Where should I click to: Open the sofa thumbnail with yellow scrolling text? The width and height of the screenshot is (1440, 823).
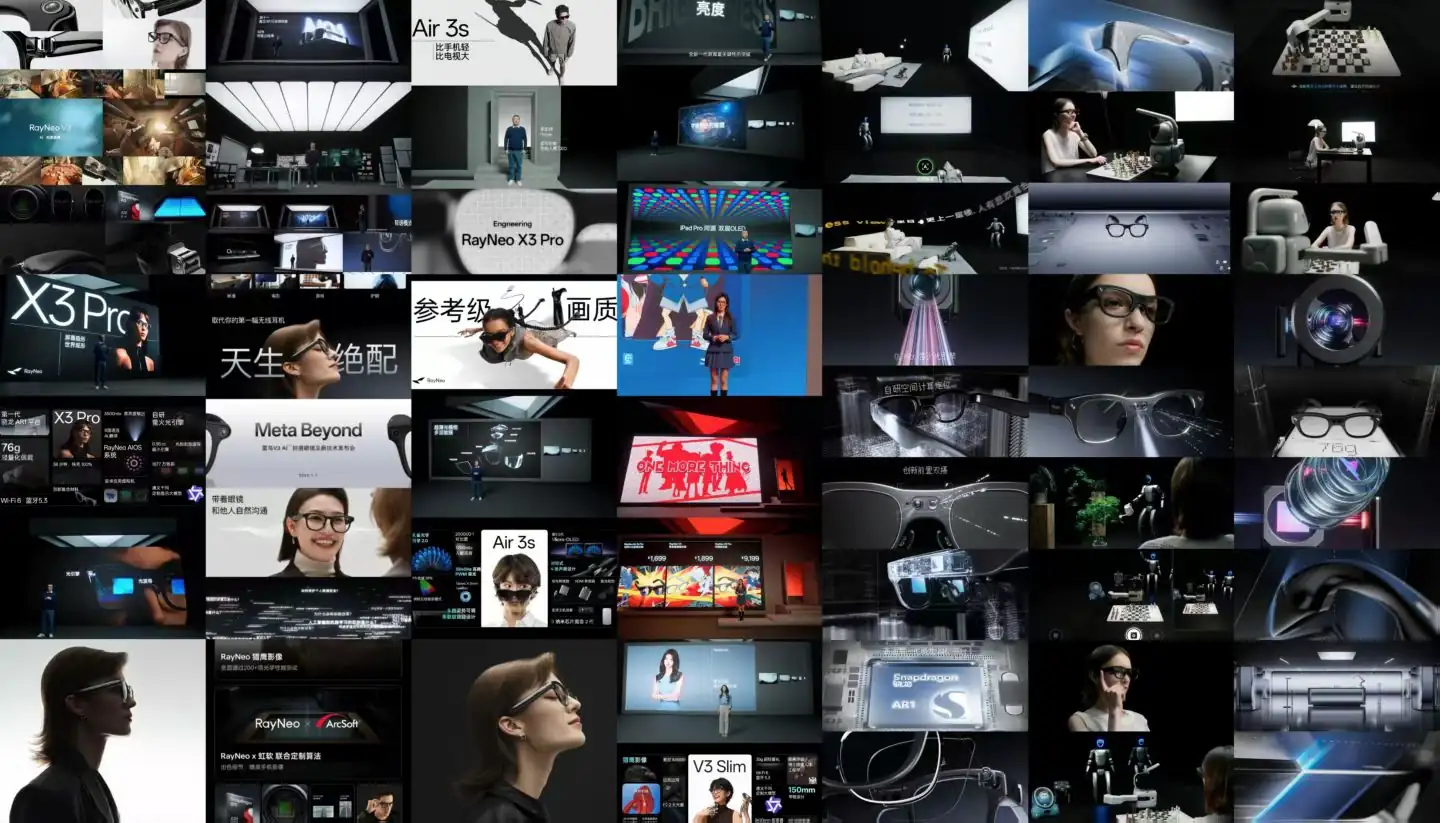925,229
